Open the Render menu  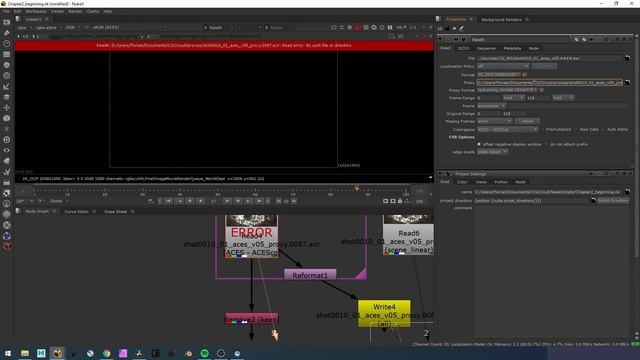75,11
